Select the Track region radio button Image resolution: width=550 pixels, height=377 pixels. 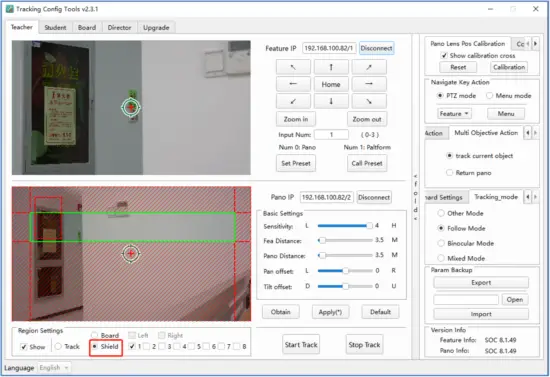pos(58,346)
